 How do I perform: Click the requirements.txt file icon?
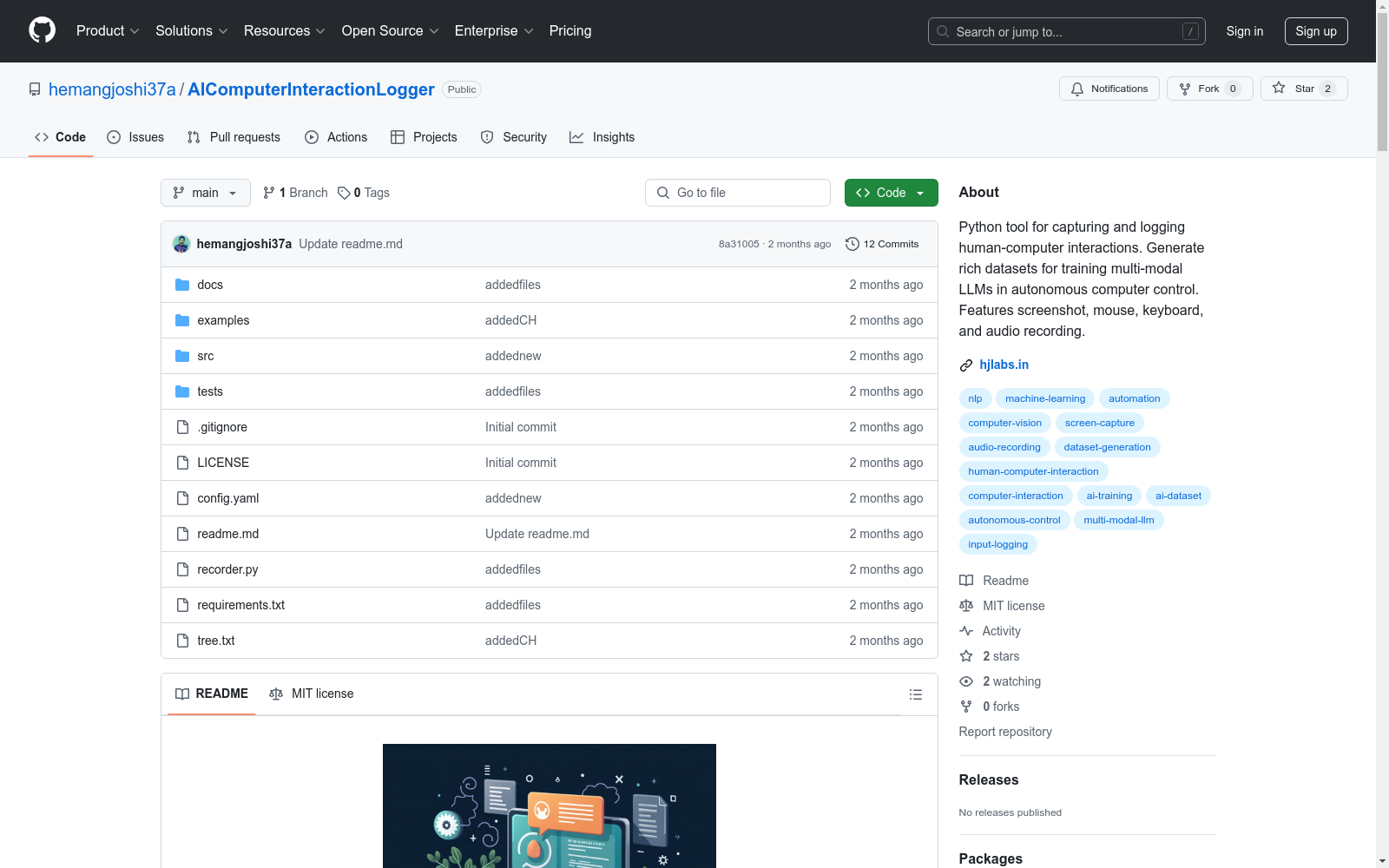[182, 605]
